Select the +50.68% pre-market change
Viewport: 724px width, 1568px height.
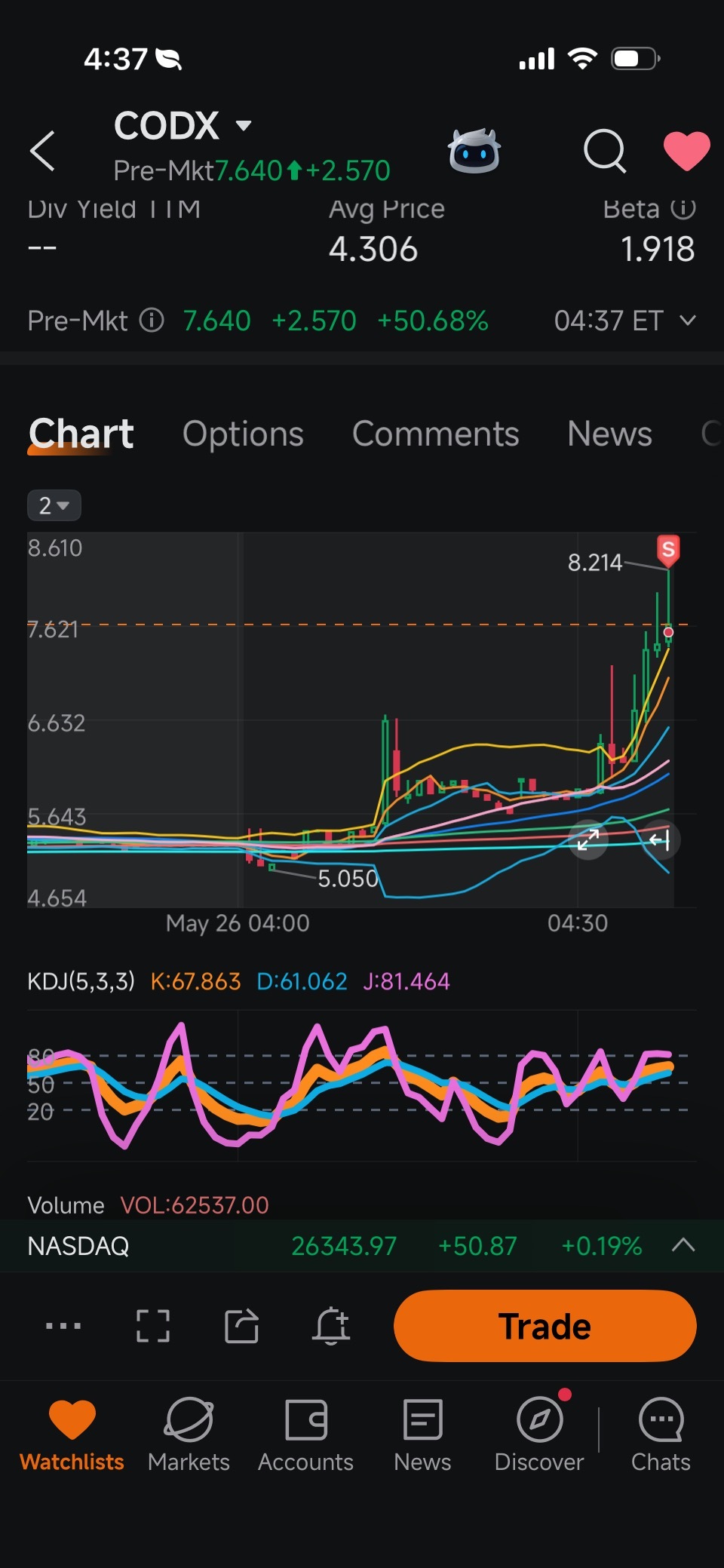[x=433, y=321]
